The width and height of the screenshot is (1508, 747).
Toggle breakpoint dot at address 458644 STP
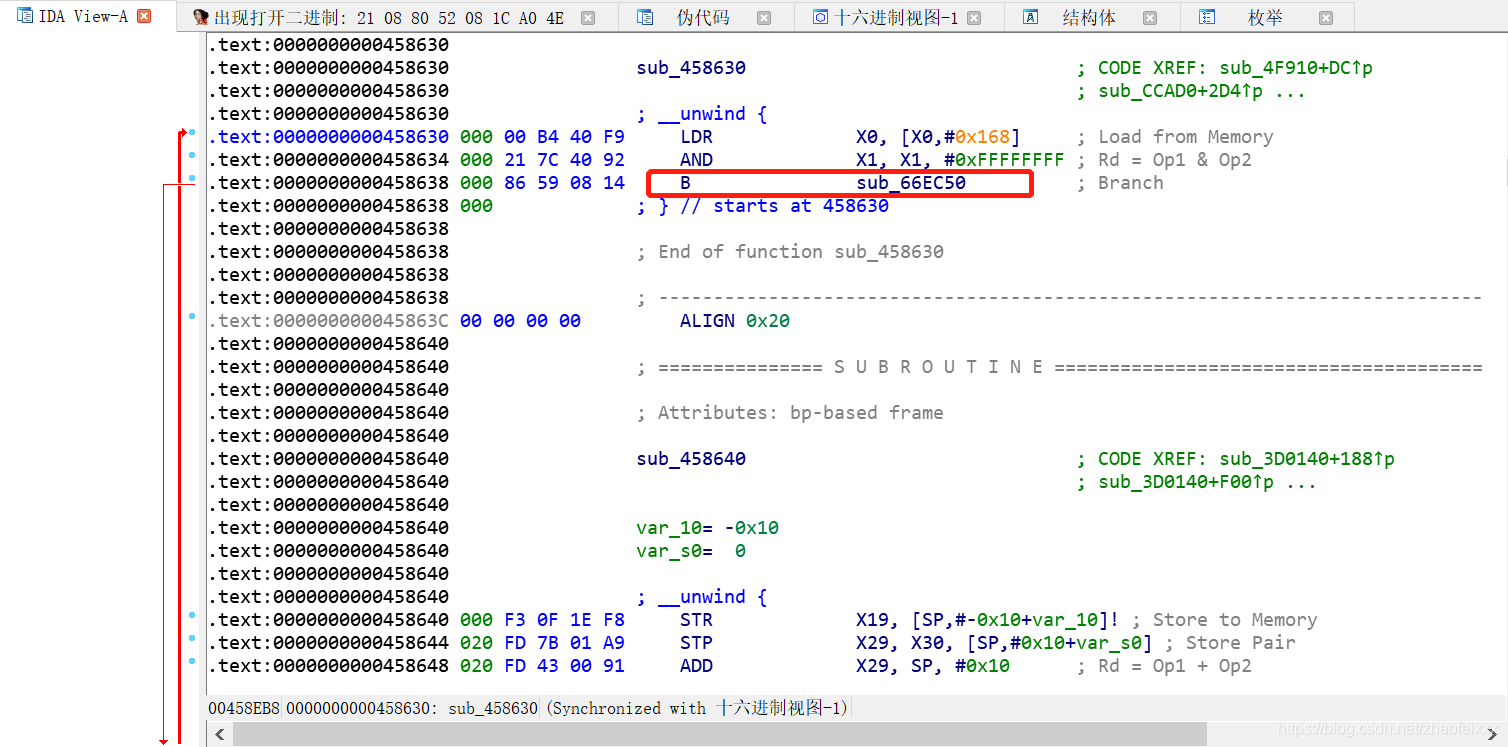tap(192, 638)
